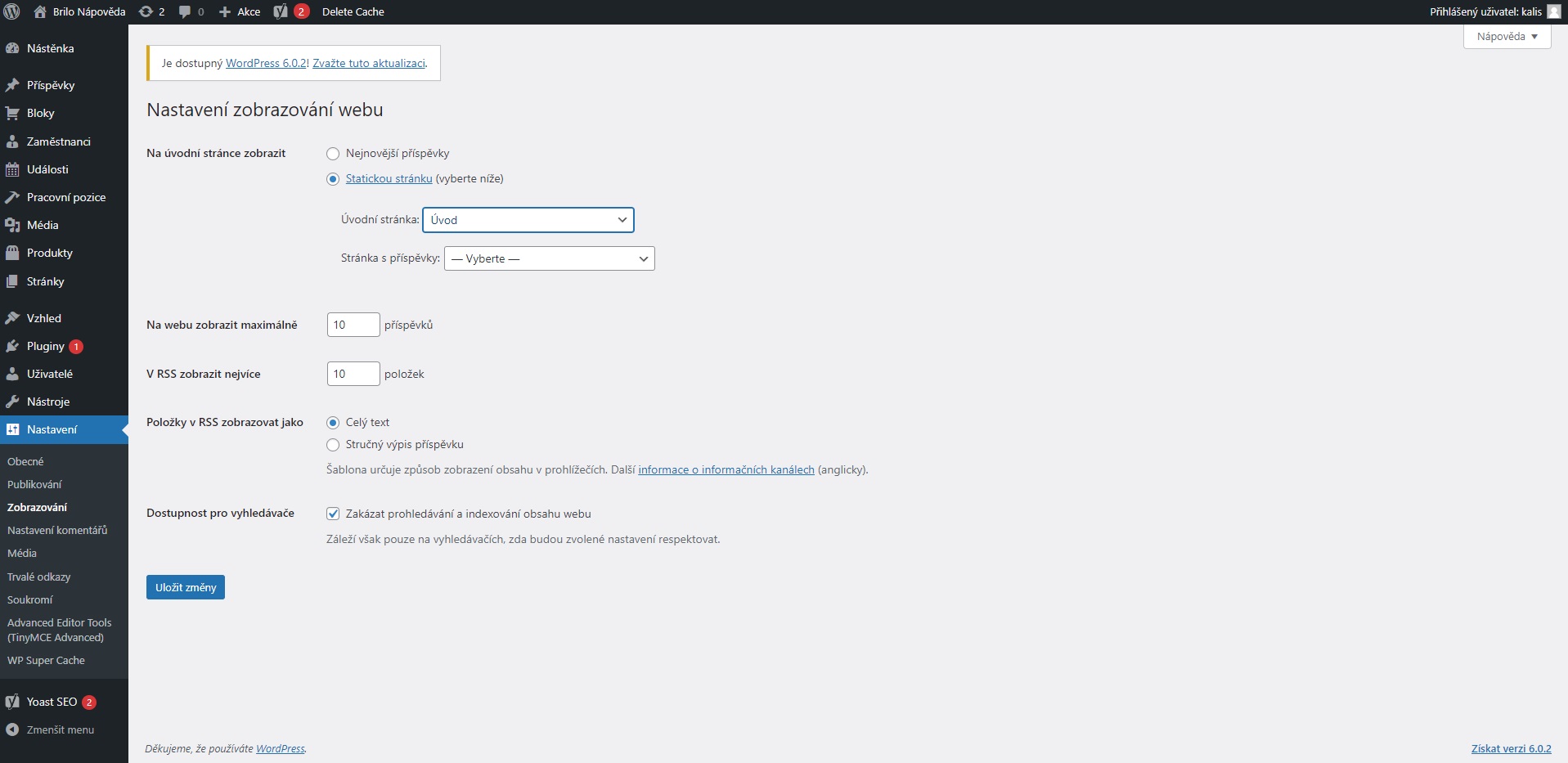Open the updates icon showing 2
The width and height of the screenshot is (1568, 763).
146,11
